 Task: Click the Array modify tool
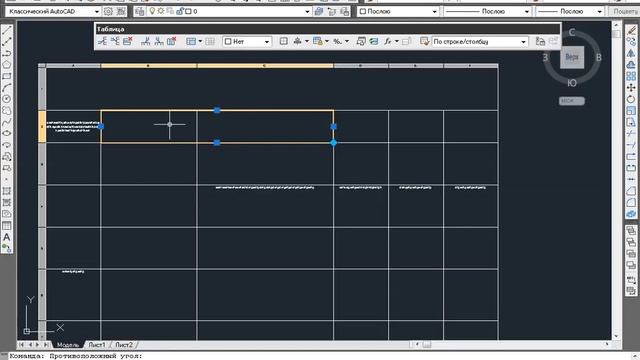631,76
